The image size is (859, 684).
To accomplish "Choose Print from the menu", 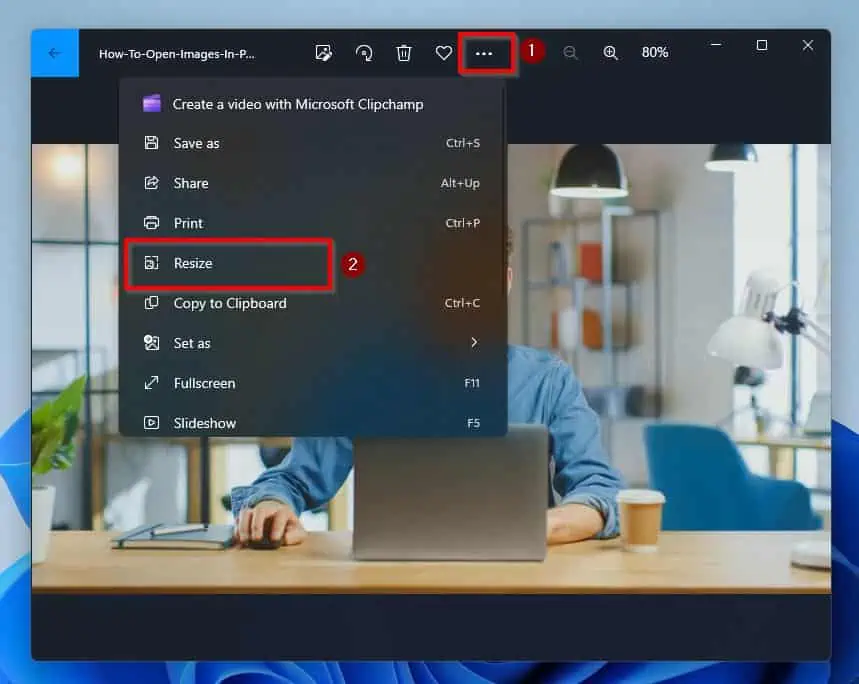I will 313,223.
